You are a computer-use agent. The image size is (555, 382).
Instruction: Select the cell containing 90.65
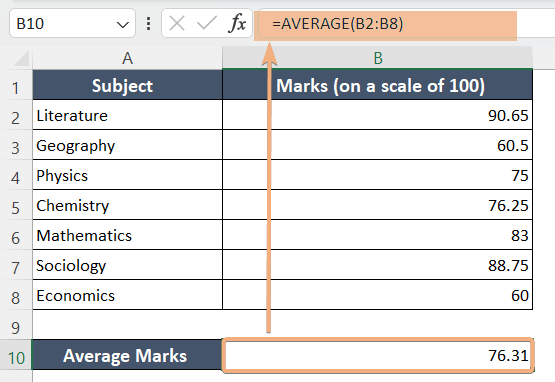(377, 115)
